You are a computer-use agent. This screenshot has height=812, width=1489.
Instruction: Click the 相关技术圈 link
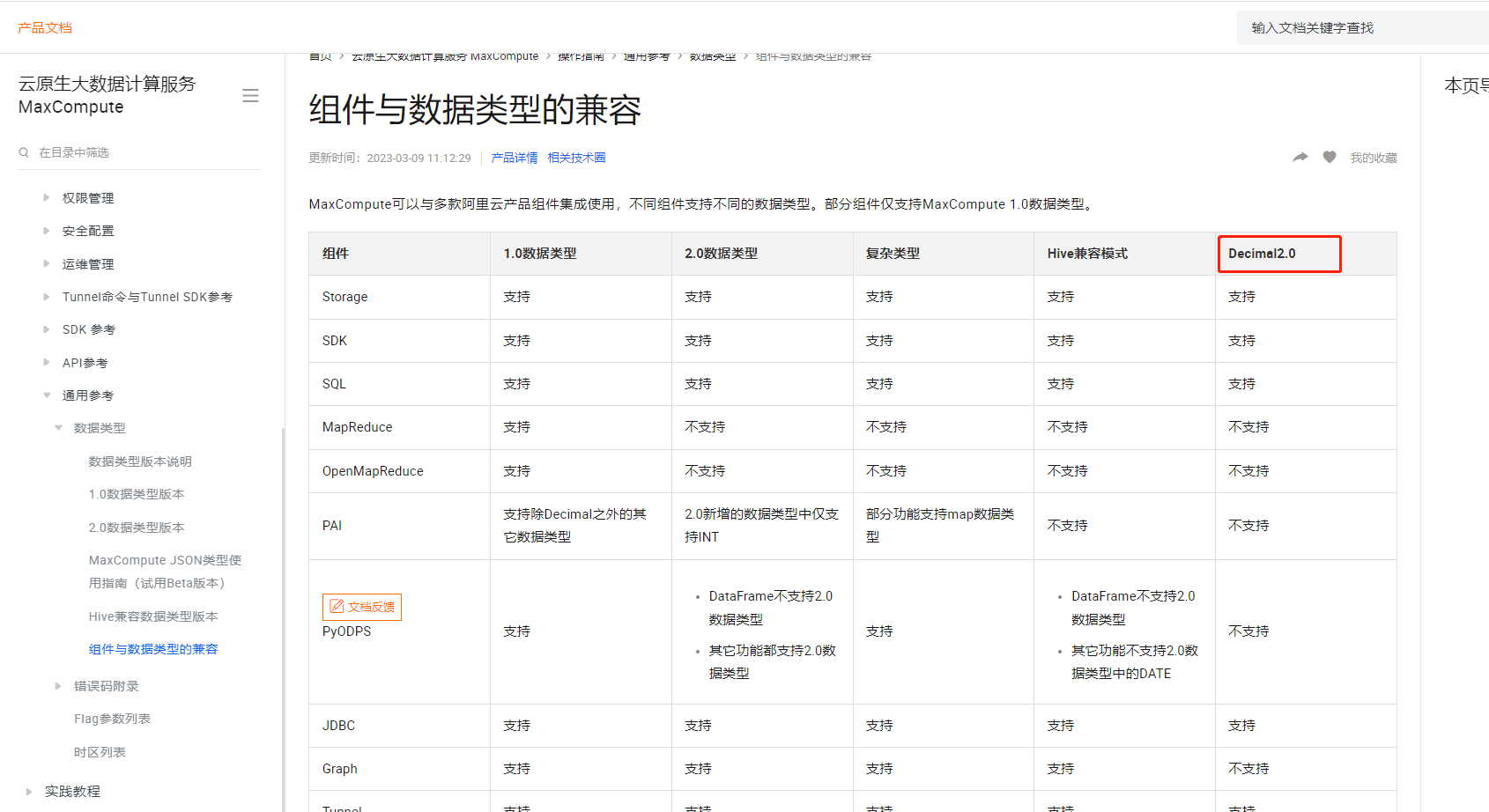576,158
